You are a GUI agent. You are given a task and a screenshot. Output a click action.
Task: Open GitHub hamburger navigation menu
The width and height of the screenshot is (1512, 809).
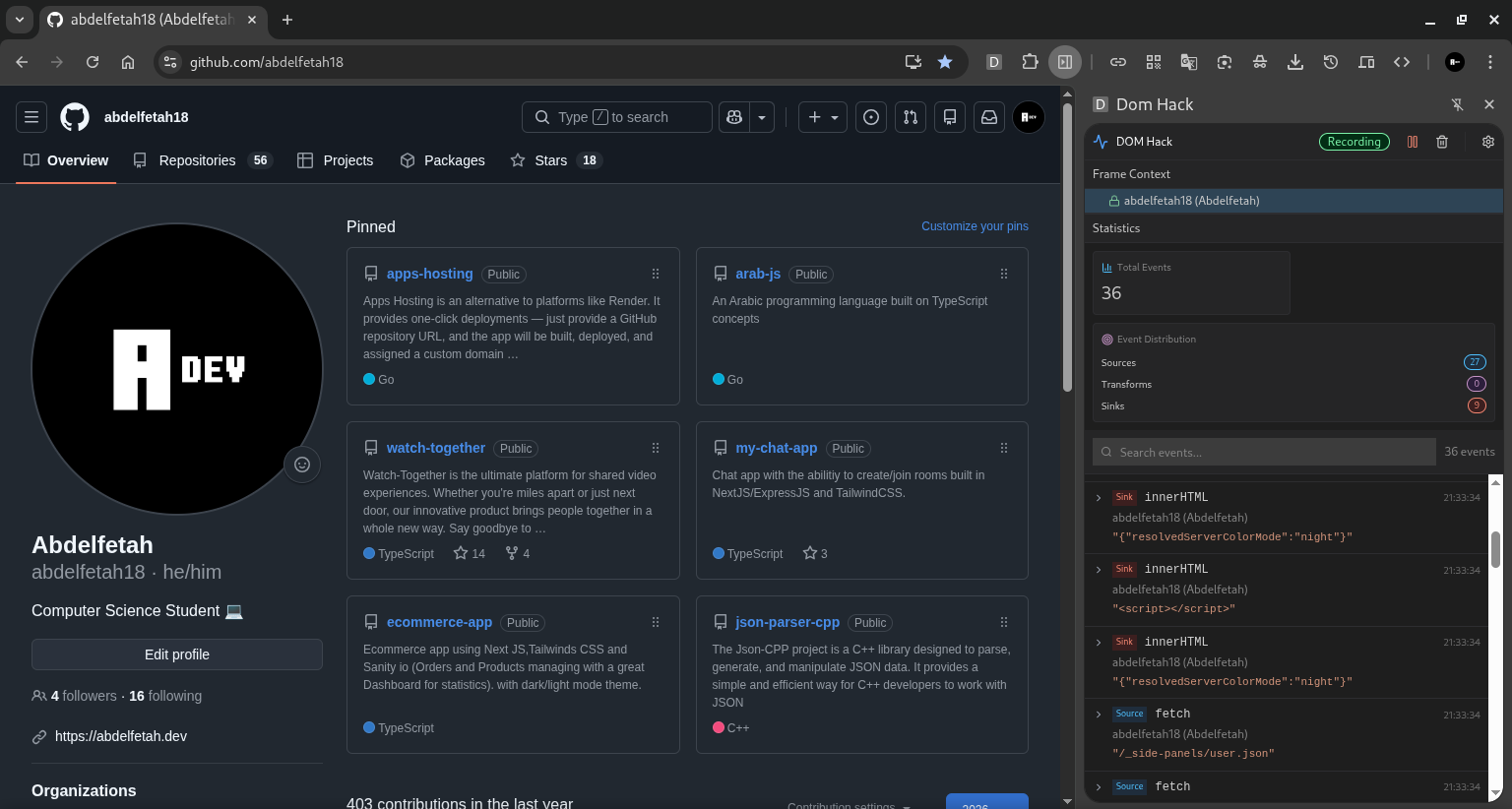(x=31, y=117)
